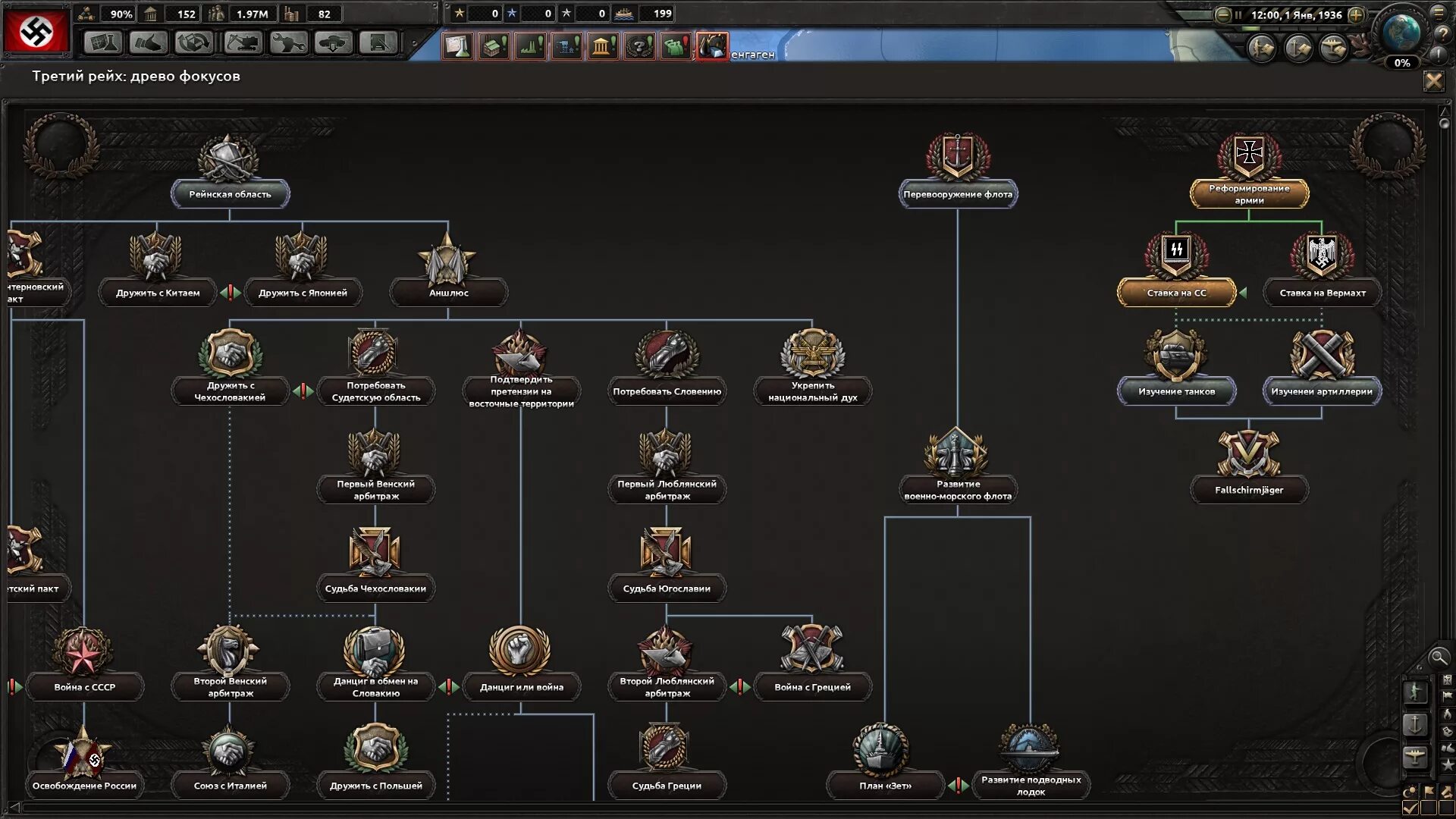Toggle land units map mode soldier icon
The height and width of the screenshot is (819, 1456).
click(1415, 692)
